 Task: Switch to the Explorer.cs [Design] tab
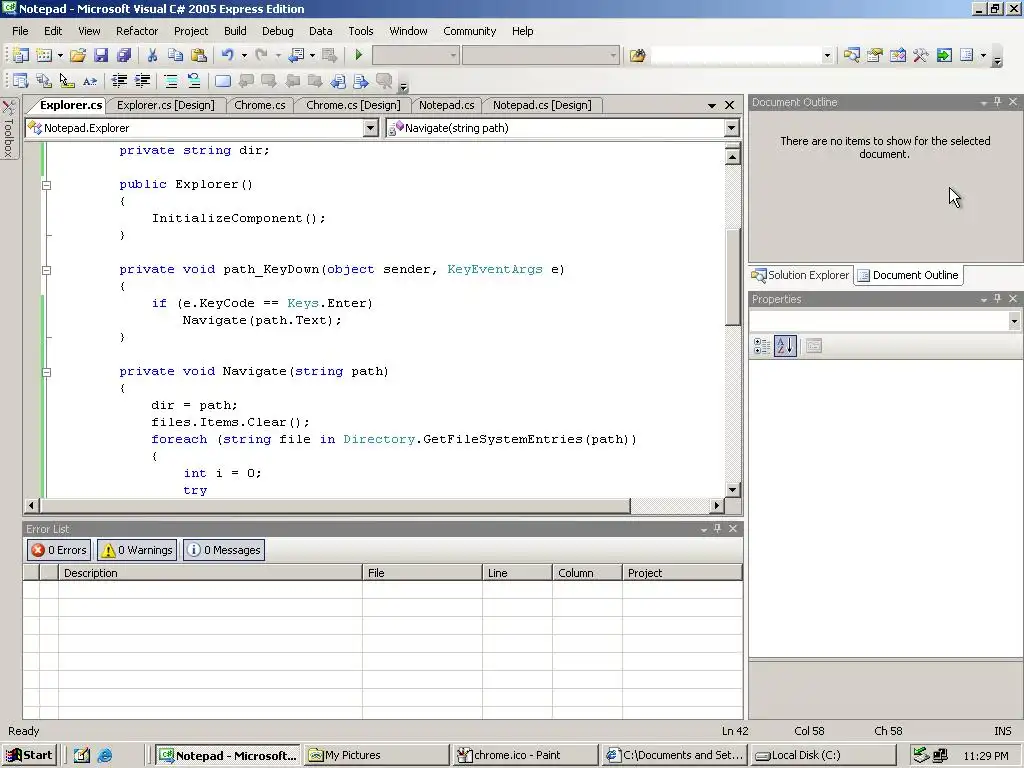point(165,105)
